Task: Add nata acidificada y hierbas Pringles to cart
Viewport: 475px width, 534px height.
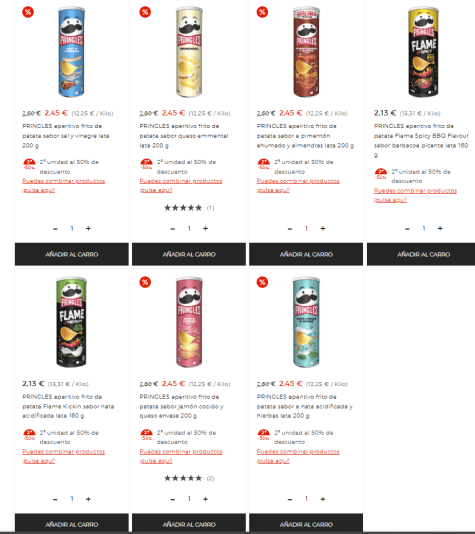Action: (306, 524)
